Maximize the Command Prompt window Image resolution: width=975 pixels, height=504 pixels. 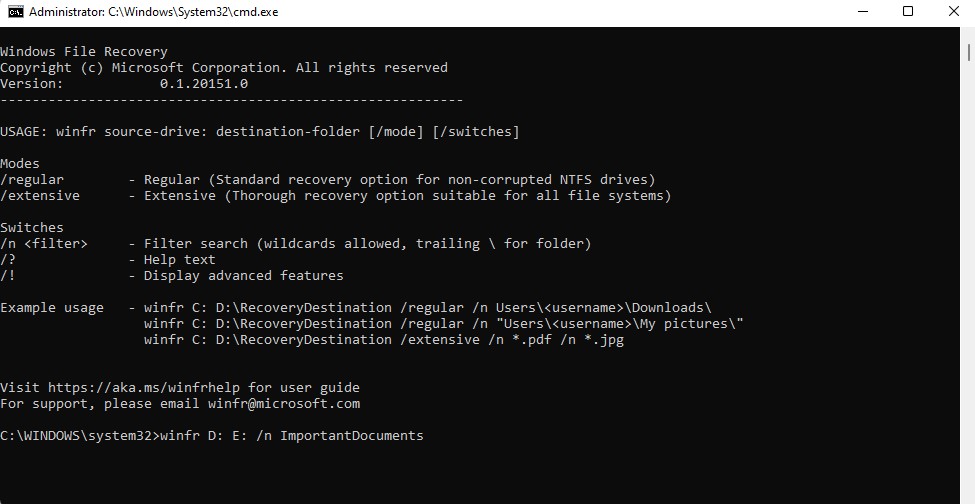(x=908, y=12)
